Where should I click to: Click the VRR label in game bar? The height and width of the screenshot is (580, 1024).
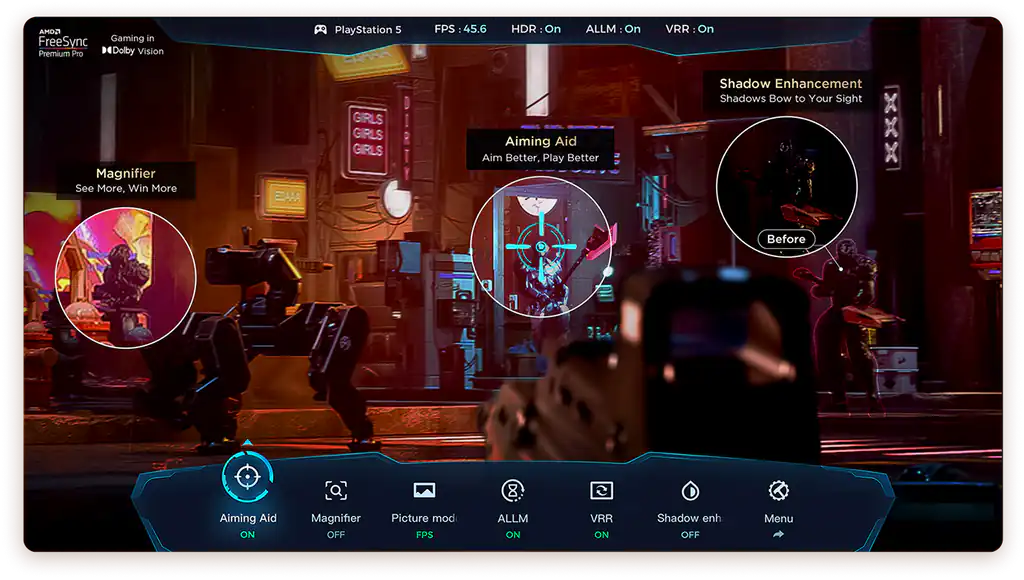(x=601, y=519)
